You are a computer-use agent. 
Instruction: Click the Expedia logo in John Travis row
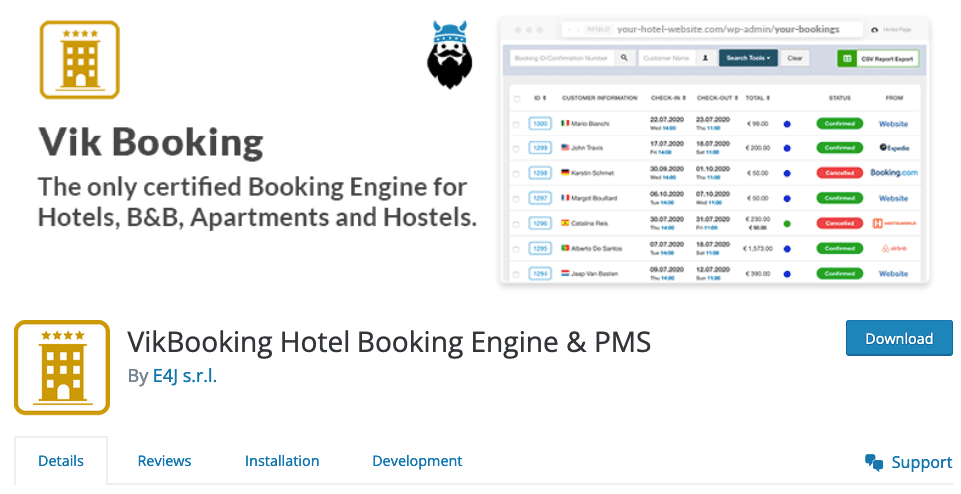tap(894, 148)
